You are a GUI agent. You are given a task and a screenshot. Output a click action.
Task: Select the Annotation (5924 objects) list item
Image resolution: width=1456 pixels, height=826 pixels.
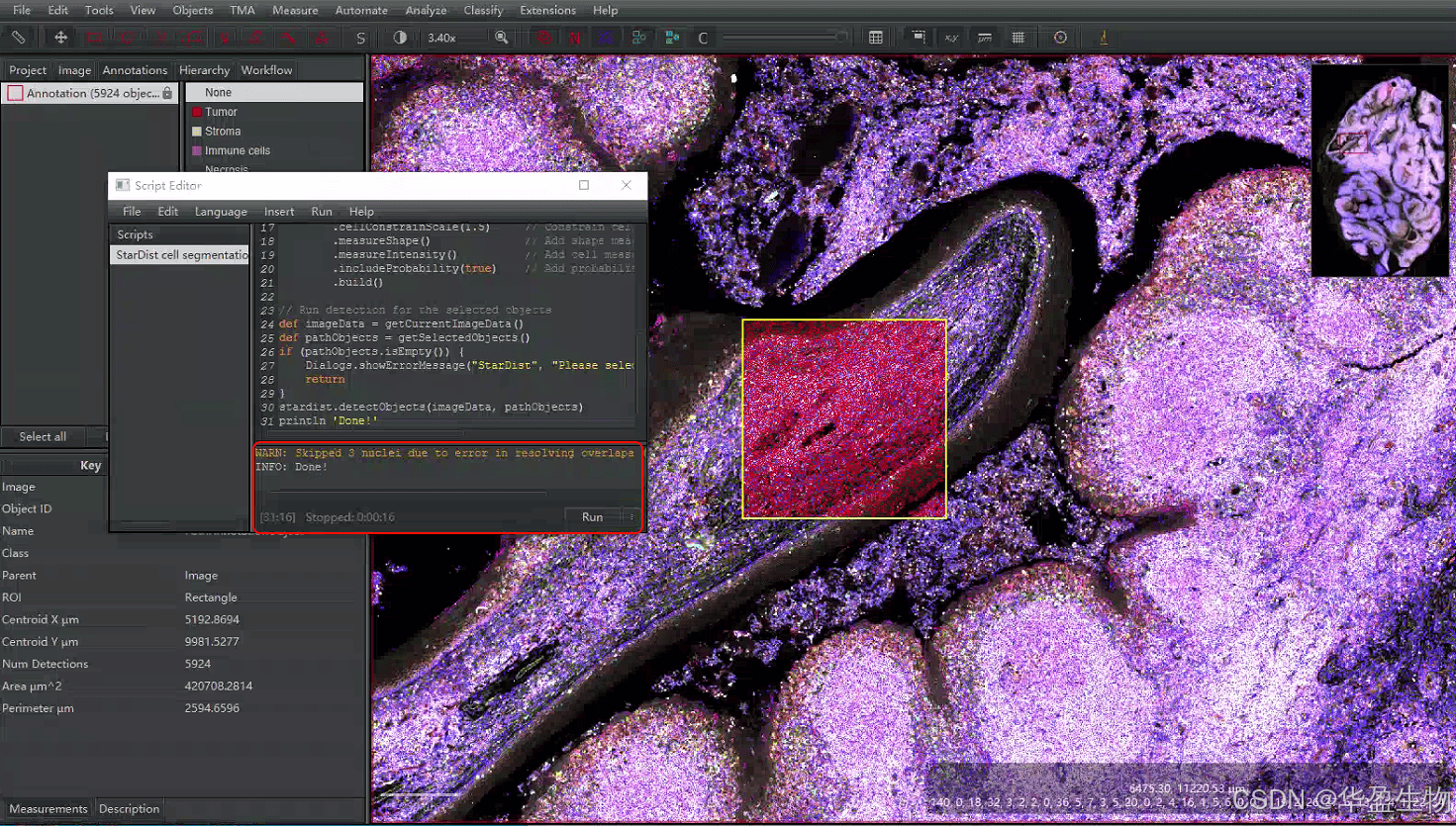(90, 93)
